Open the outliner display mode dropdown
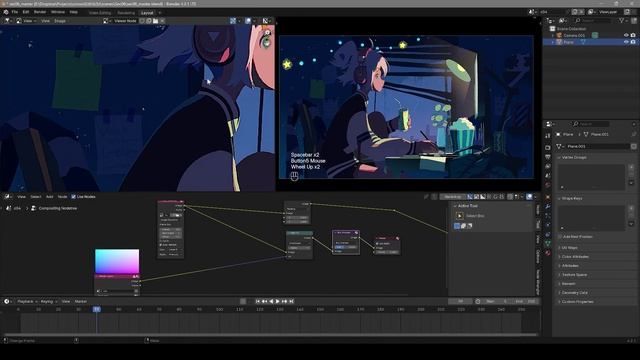 (x=563, y=20)
